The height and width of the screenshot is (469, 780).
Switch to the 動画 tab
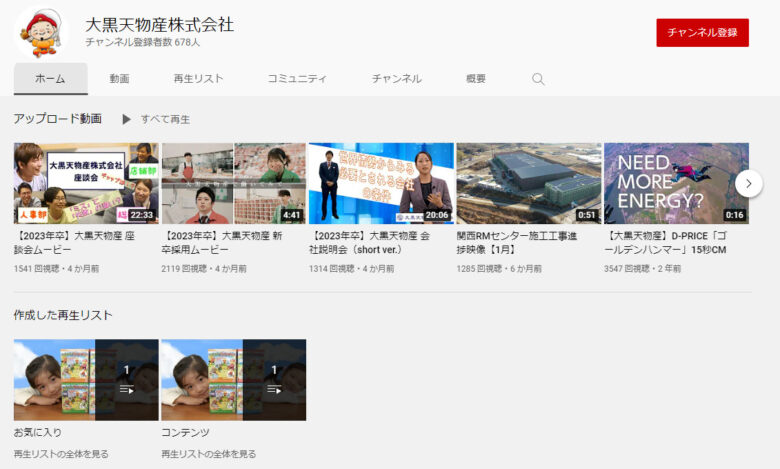pos(119,79)
